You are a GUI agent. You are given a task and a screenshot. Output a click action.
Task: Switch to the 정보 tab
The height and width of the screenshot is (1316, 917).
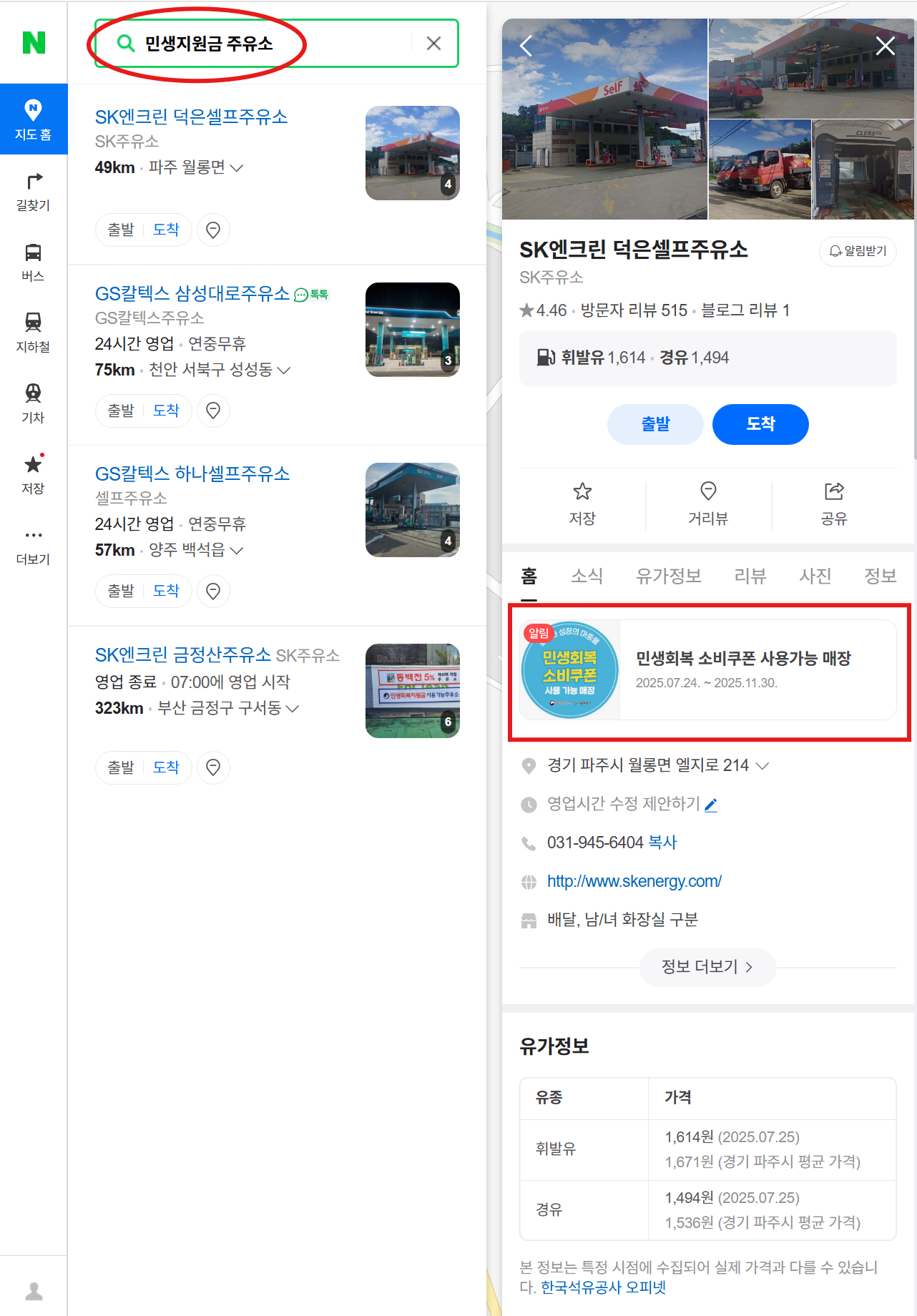[x=881, y=576]
